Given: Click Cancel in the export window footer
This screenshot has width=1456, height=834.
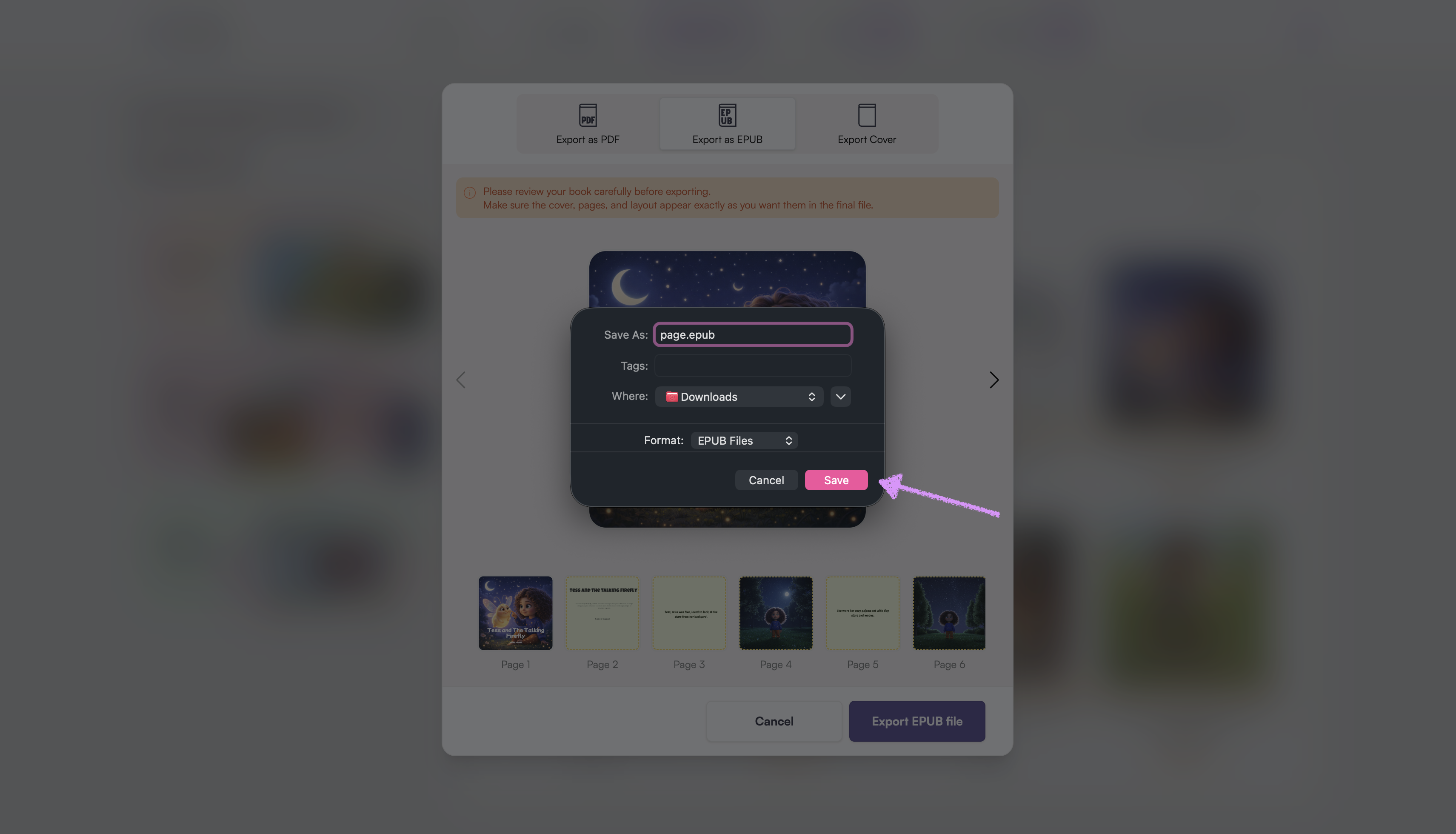Looking at the screenshot, I should click(774, 721).
